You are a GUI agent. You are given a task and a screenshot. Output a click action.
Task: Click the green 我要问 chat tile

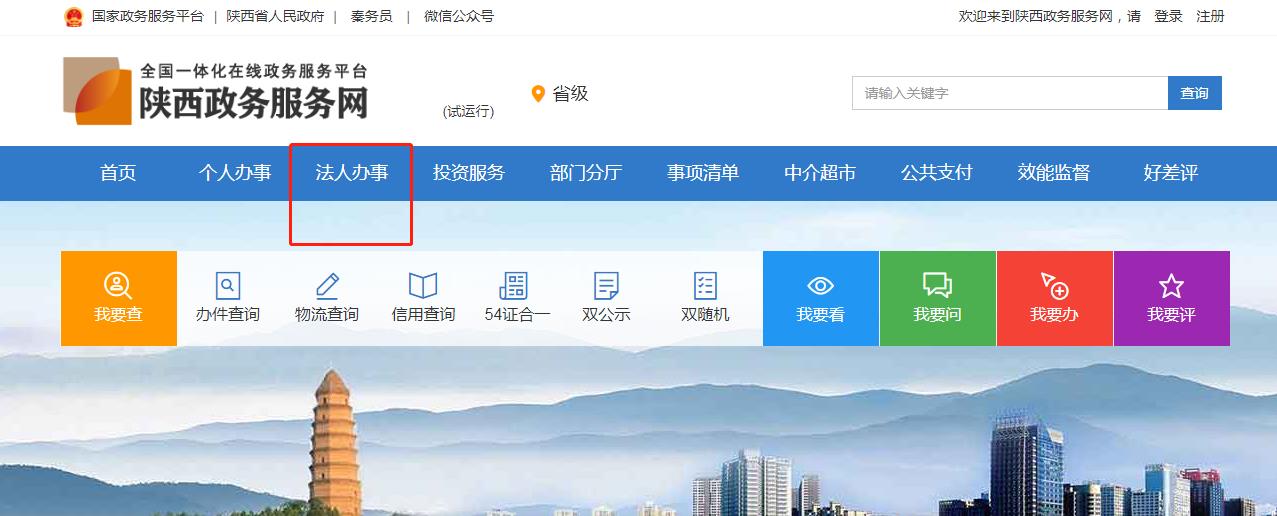937,298
